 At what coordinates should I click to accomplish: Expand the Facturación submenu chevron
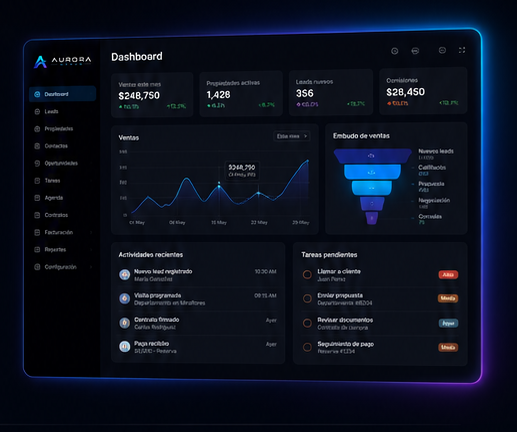(91, 232)
